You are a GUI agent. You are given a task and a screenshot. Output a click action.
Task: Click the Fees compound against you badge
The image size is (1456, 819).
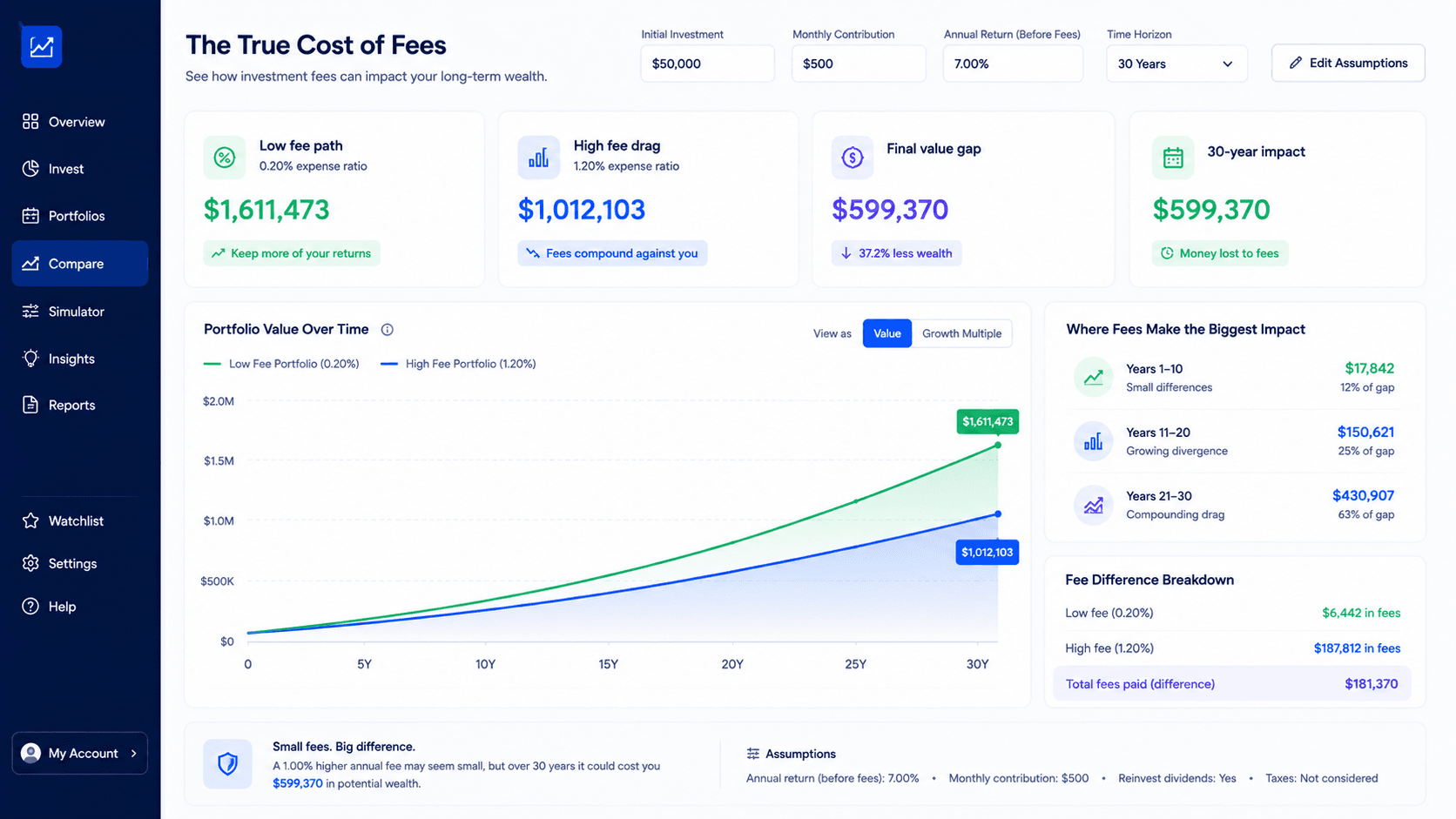(612, 253)
